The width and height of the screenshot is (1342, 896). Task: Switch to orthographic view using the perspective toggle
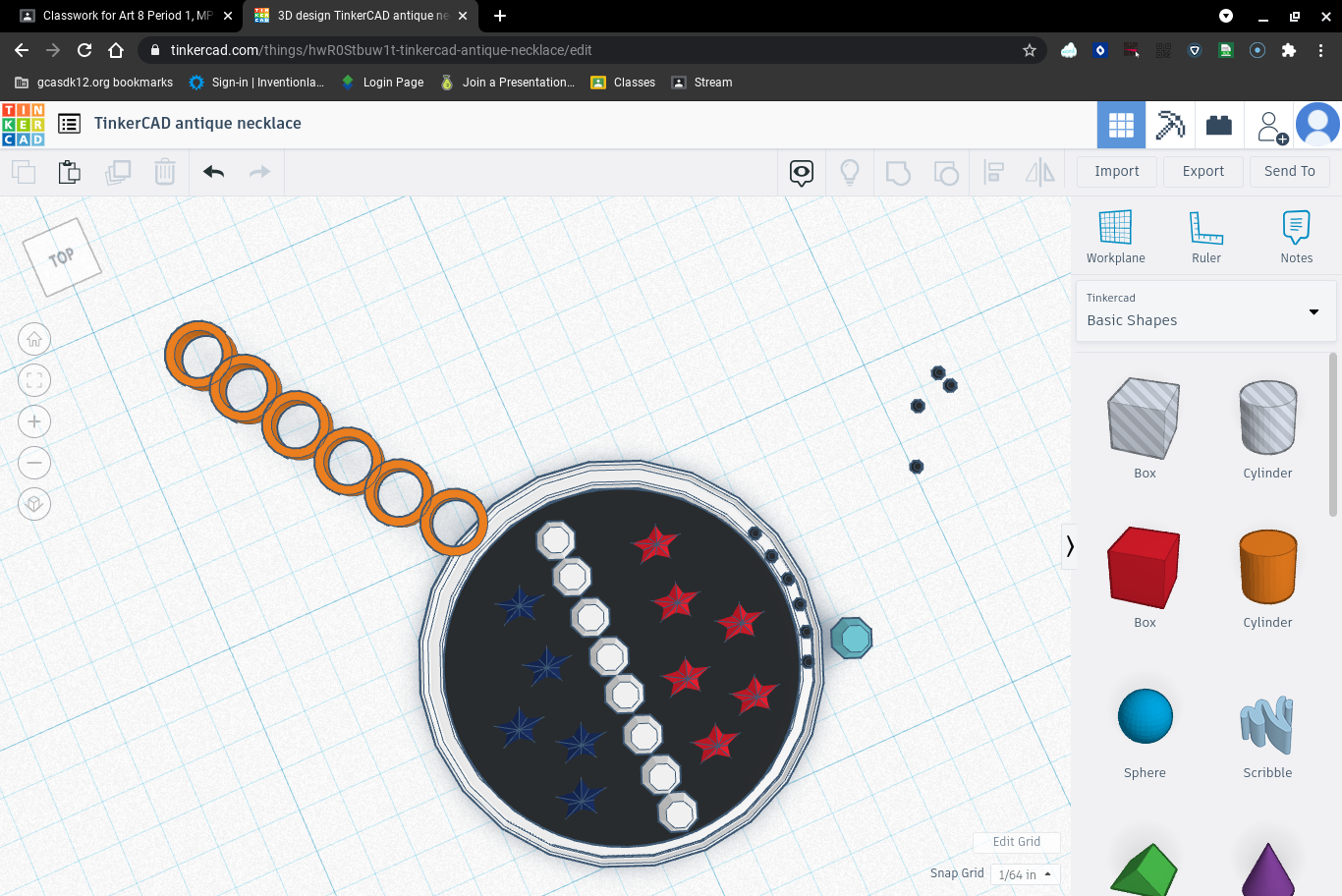click(34, 504)
